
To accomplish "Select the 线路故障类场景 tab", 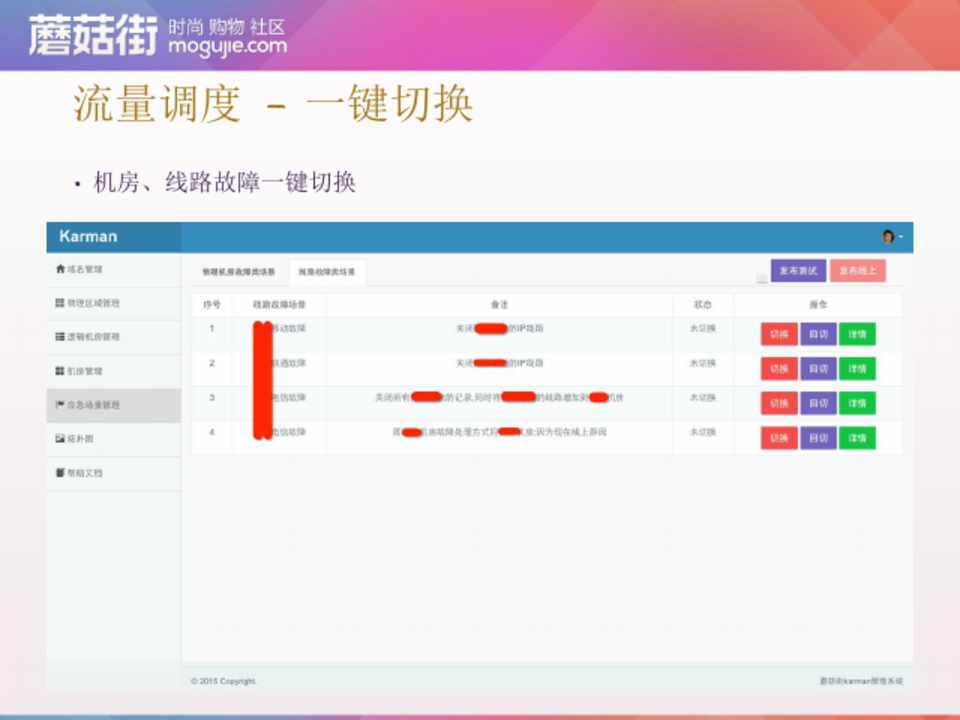I will coord(326,272).
